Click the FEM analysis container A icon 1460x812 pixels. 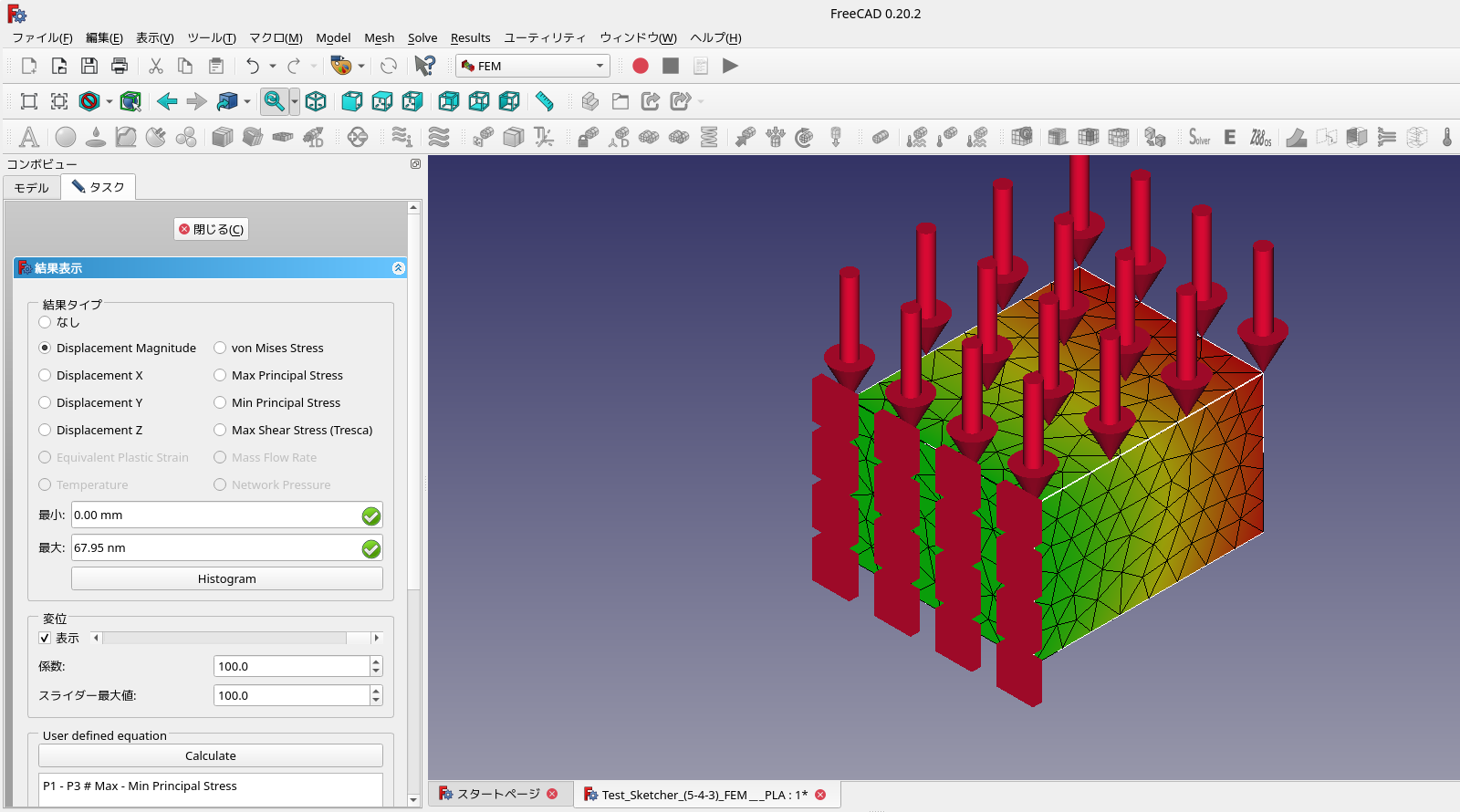pos(29,137)
